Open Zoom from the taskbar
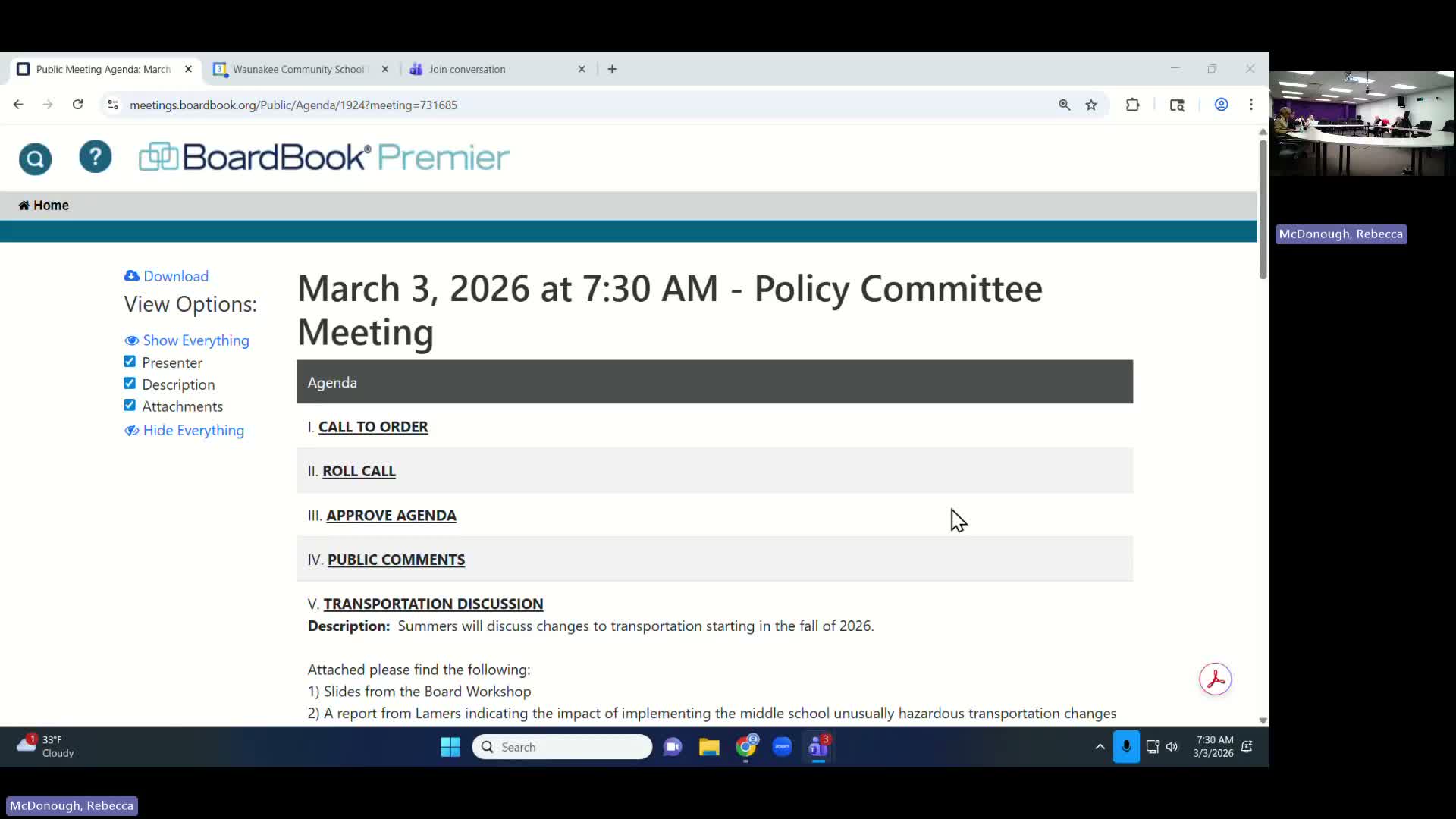 (x=782, y=747)
